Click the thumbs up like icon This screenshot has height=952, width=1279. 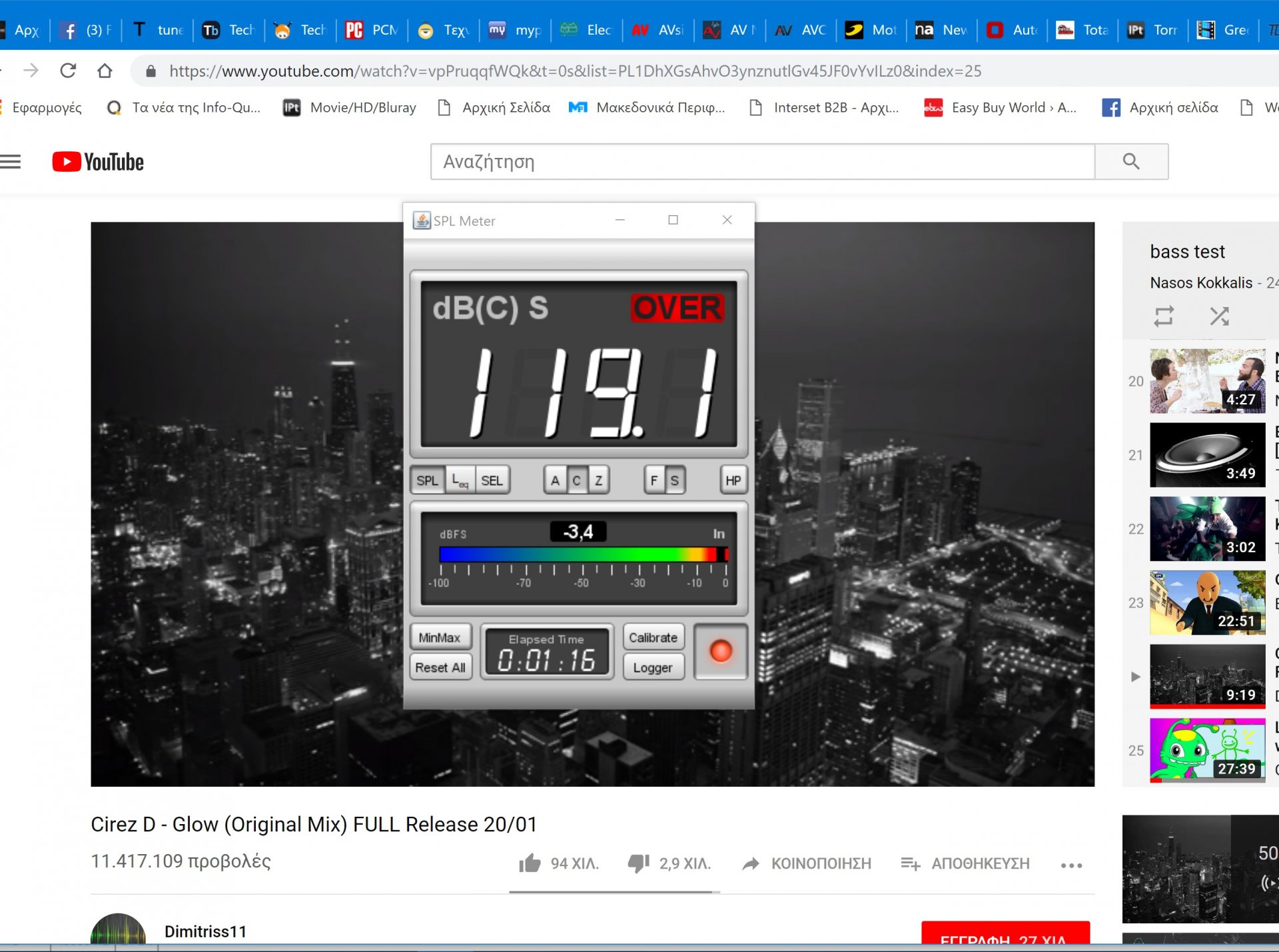[x=530, y=863]
